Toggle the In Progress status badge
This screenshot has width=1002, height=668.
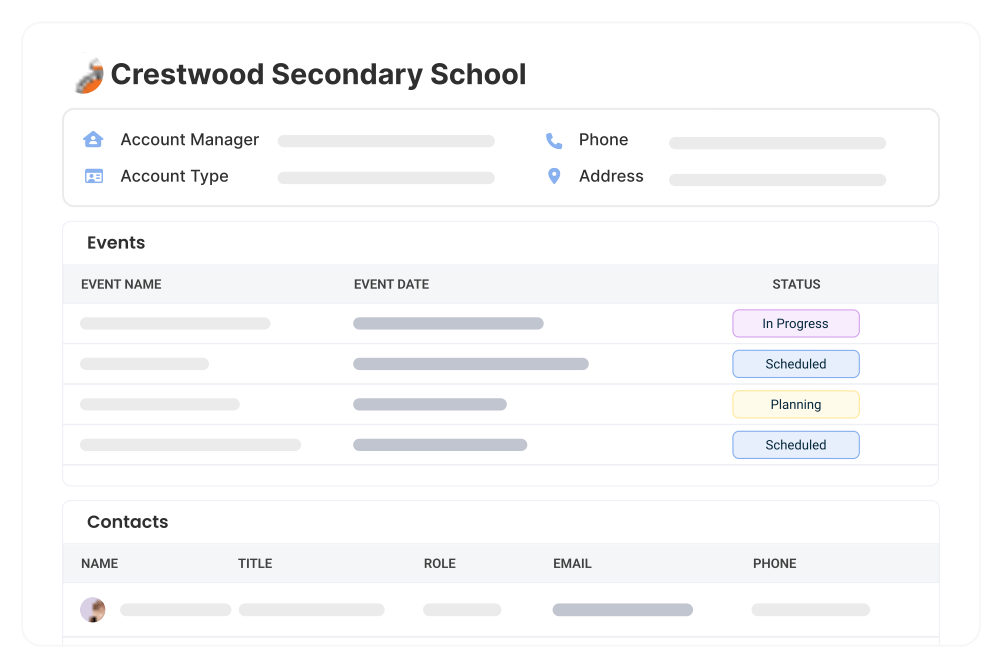pos(796,323)
